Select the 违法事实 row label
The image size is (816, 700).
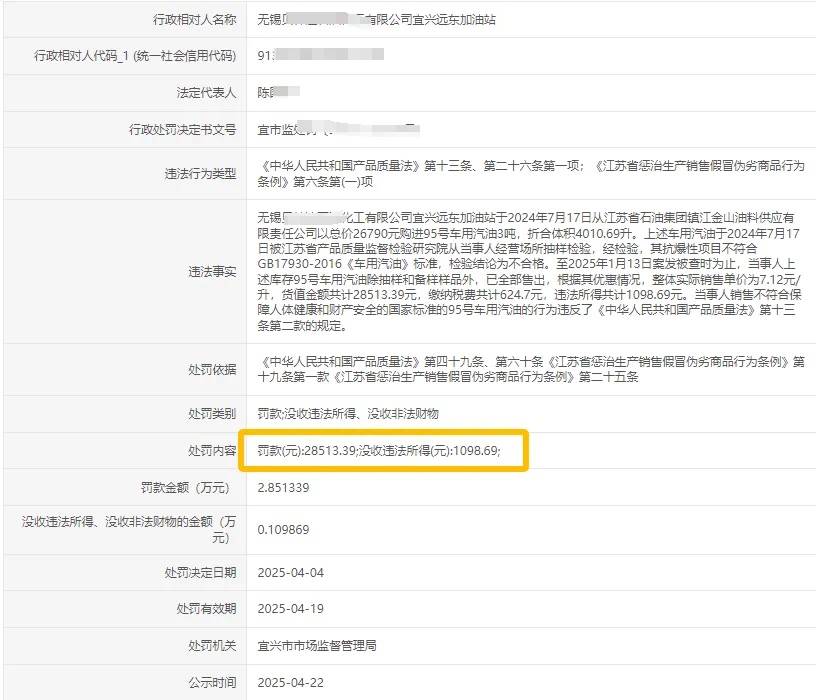tap(212, 271)
